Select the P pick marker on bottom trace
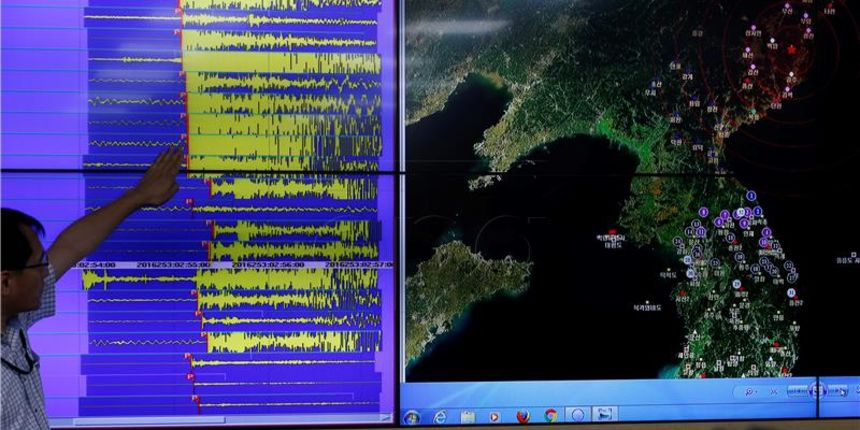 [196, 399]
